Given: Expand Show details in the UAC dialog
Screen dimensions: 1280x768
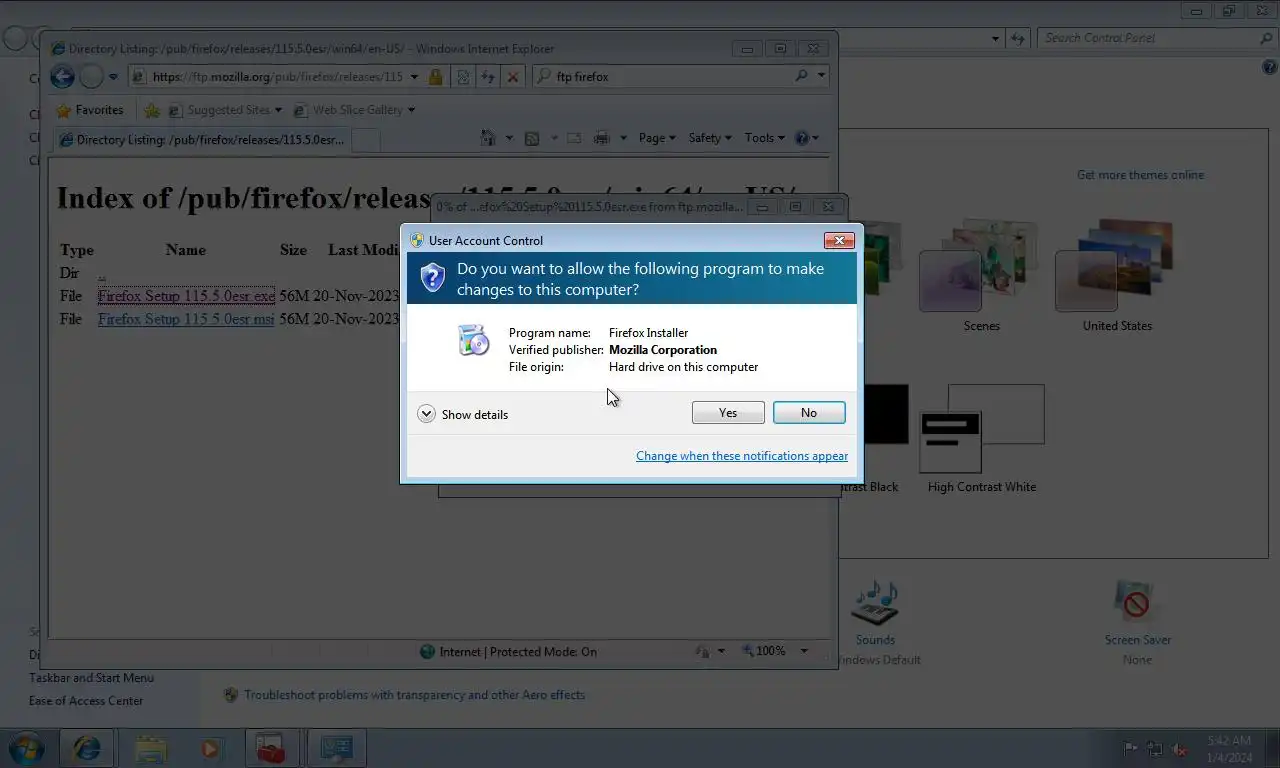Looking at the screenshot, I should [463, 414].
